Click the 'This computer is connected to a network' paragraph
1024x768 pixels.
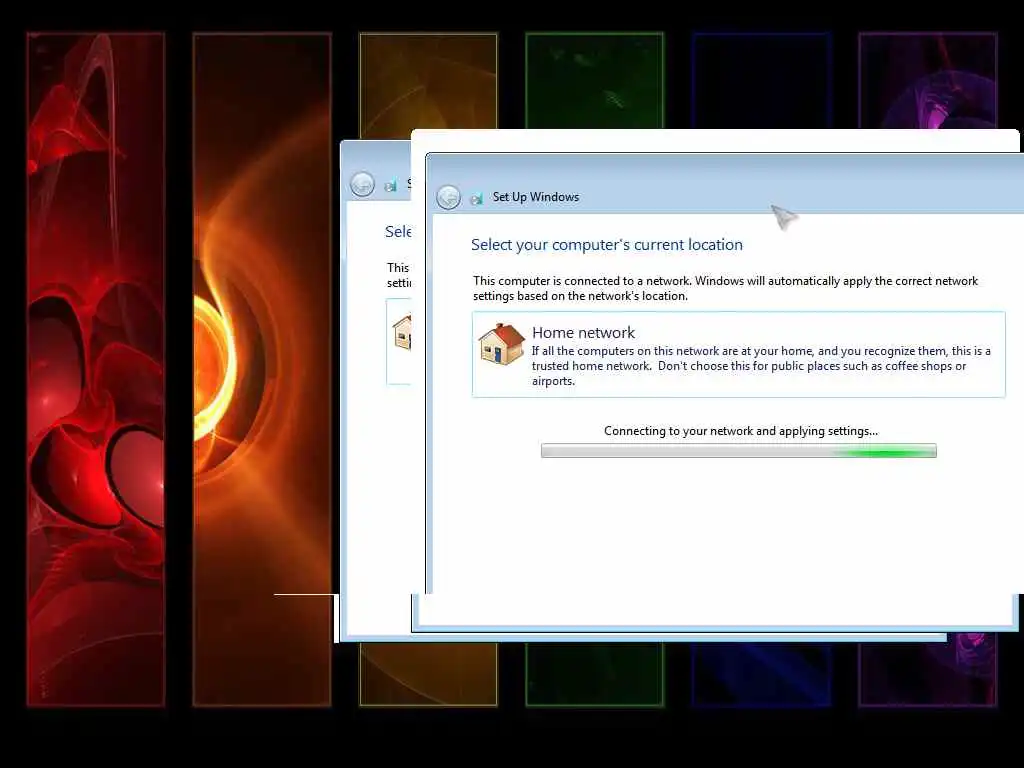[x=726, y=288]
